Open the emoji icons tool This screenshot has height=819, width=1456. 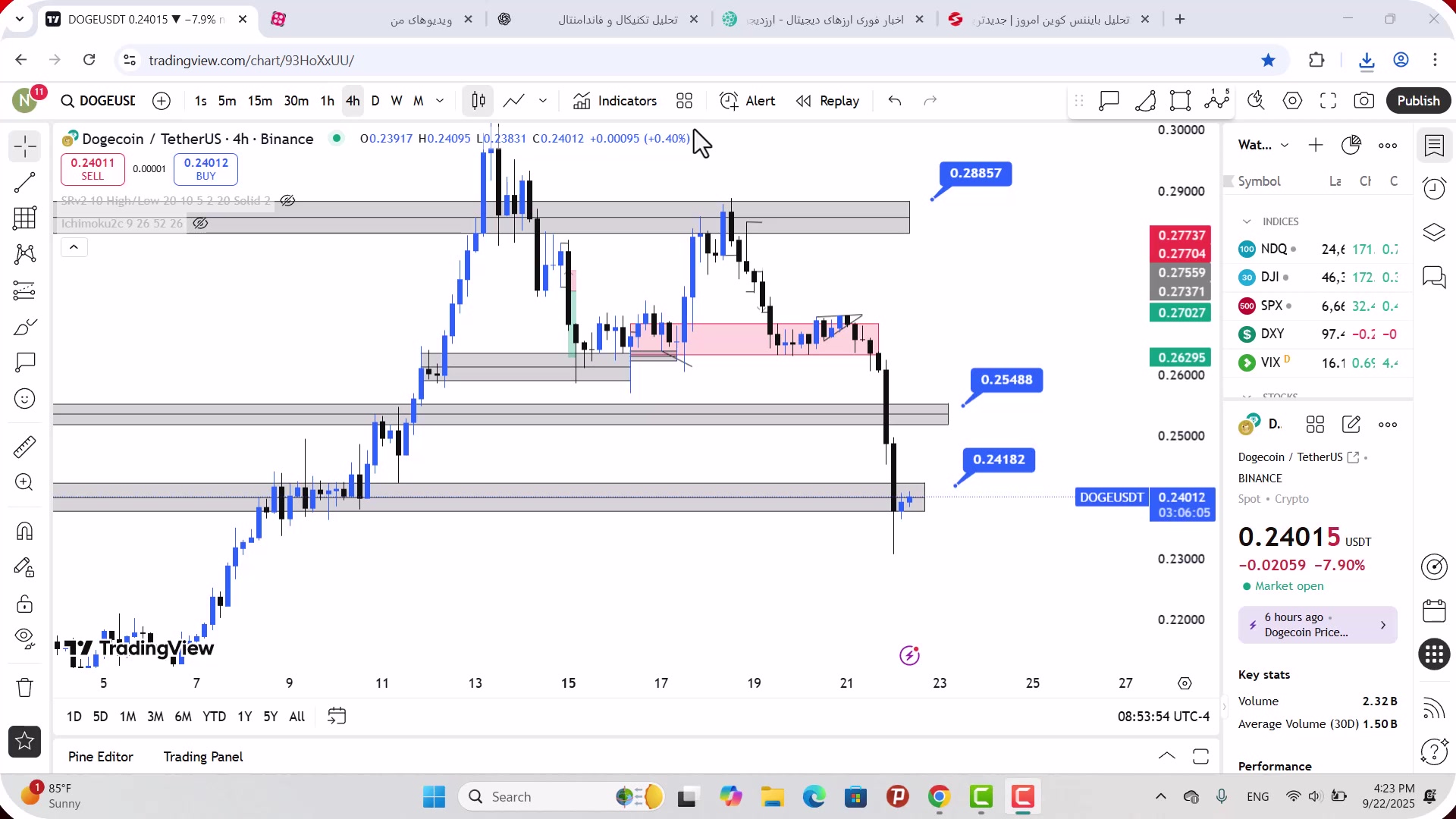[x=24, y=399]
